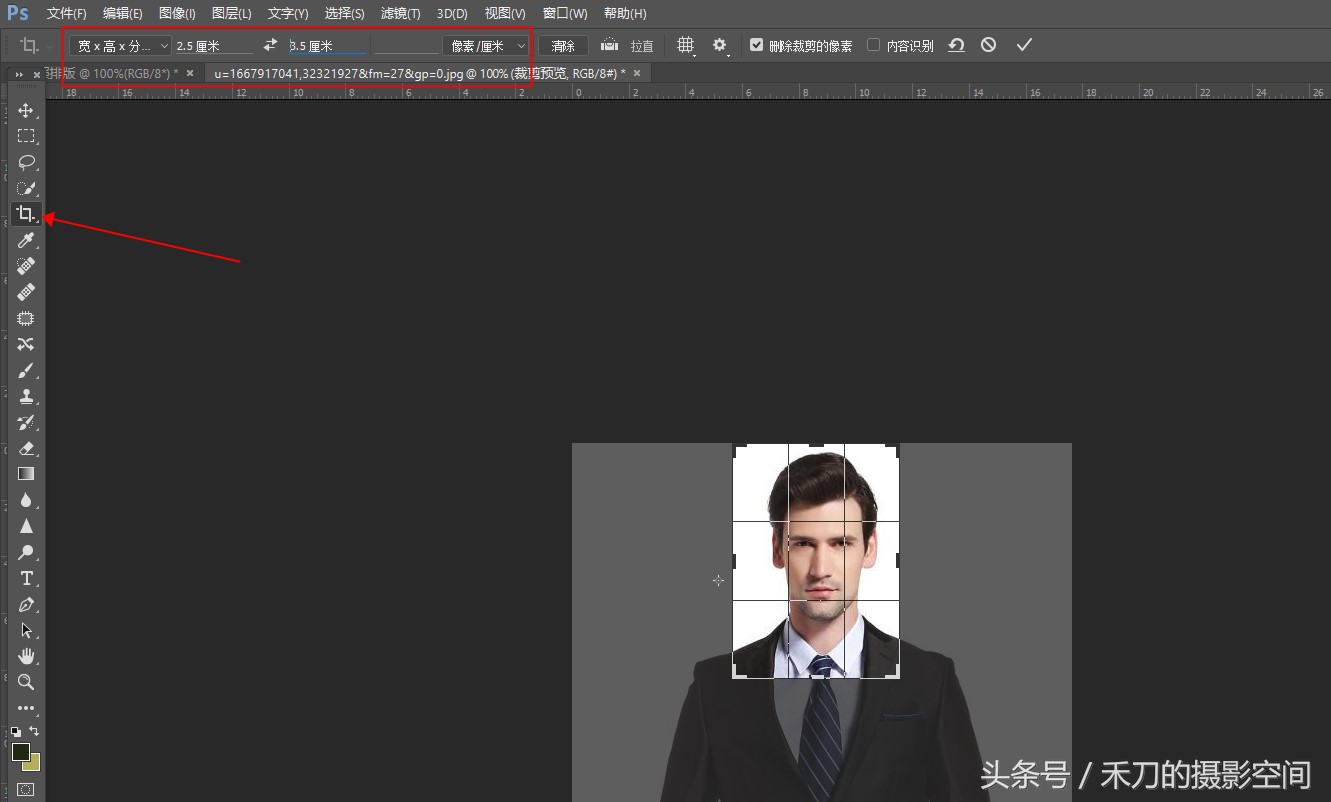Click the 清除 button
Image resolution: width=1331 pixels, height=802 pixels.
click(x=563, y=46)
